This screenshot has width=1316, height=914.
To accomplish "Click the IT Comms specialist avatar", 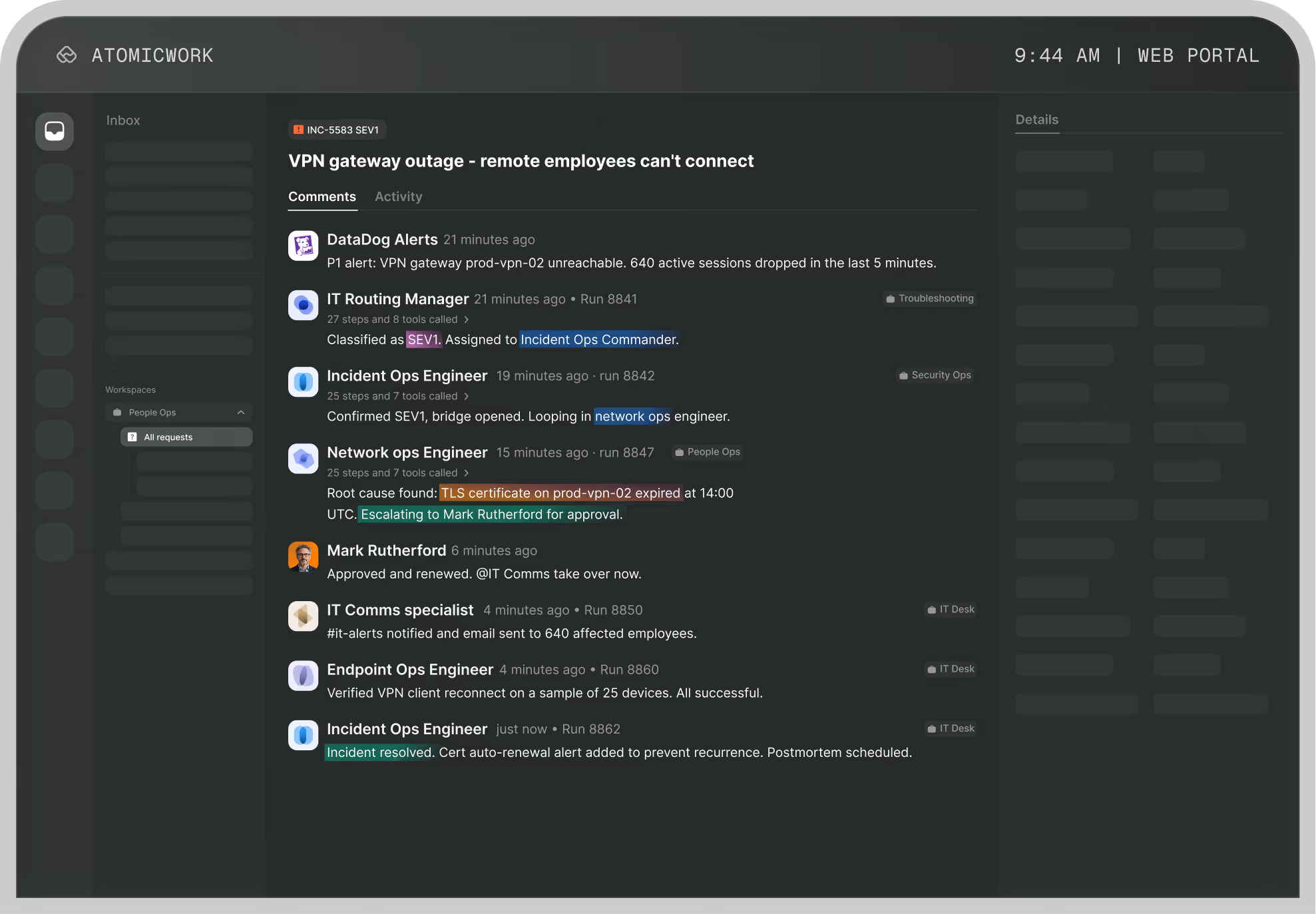I will coord(303,616).
